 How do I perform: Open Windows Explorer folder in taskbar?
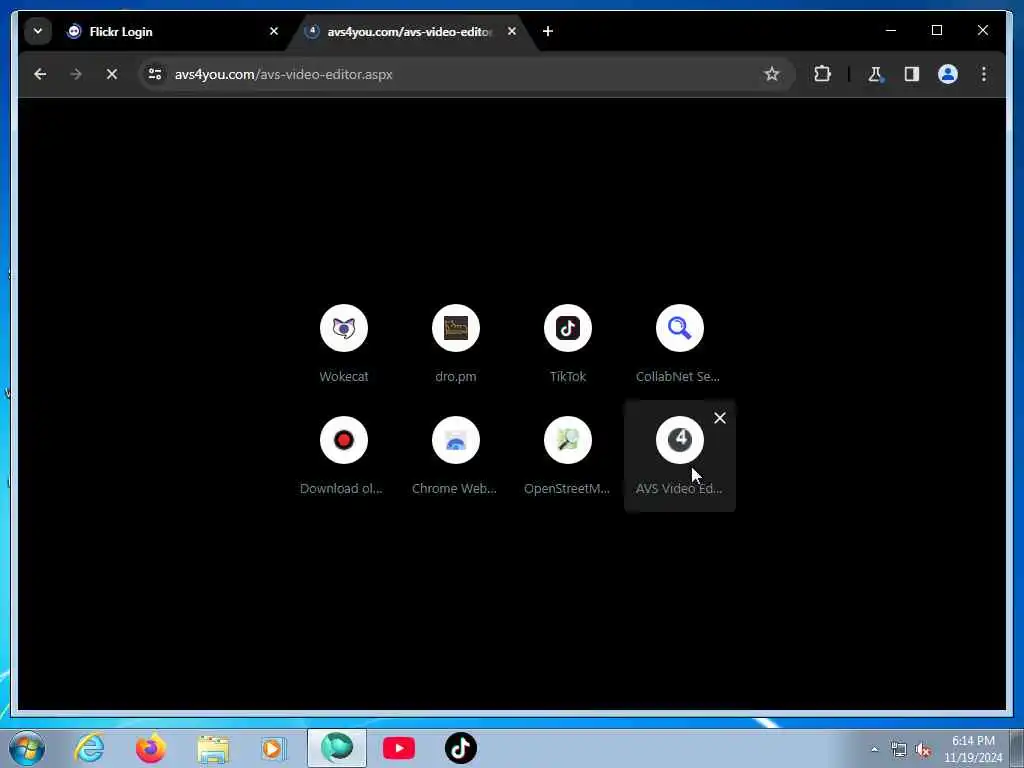tap(212, 748)
